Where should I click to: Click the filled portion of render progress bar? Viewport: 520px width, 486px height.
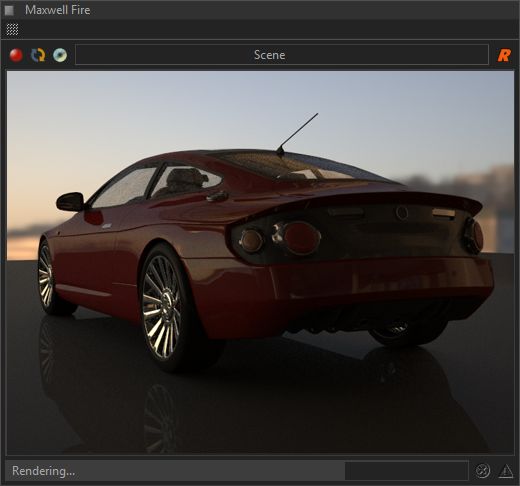(x=175, y=471)
